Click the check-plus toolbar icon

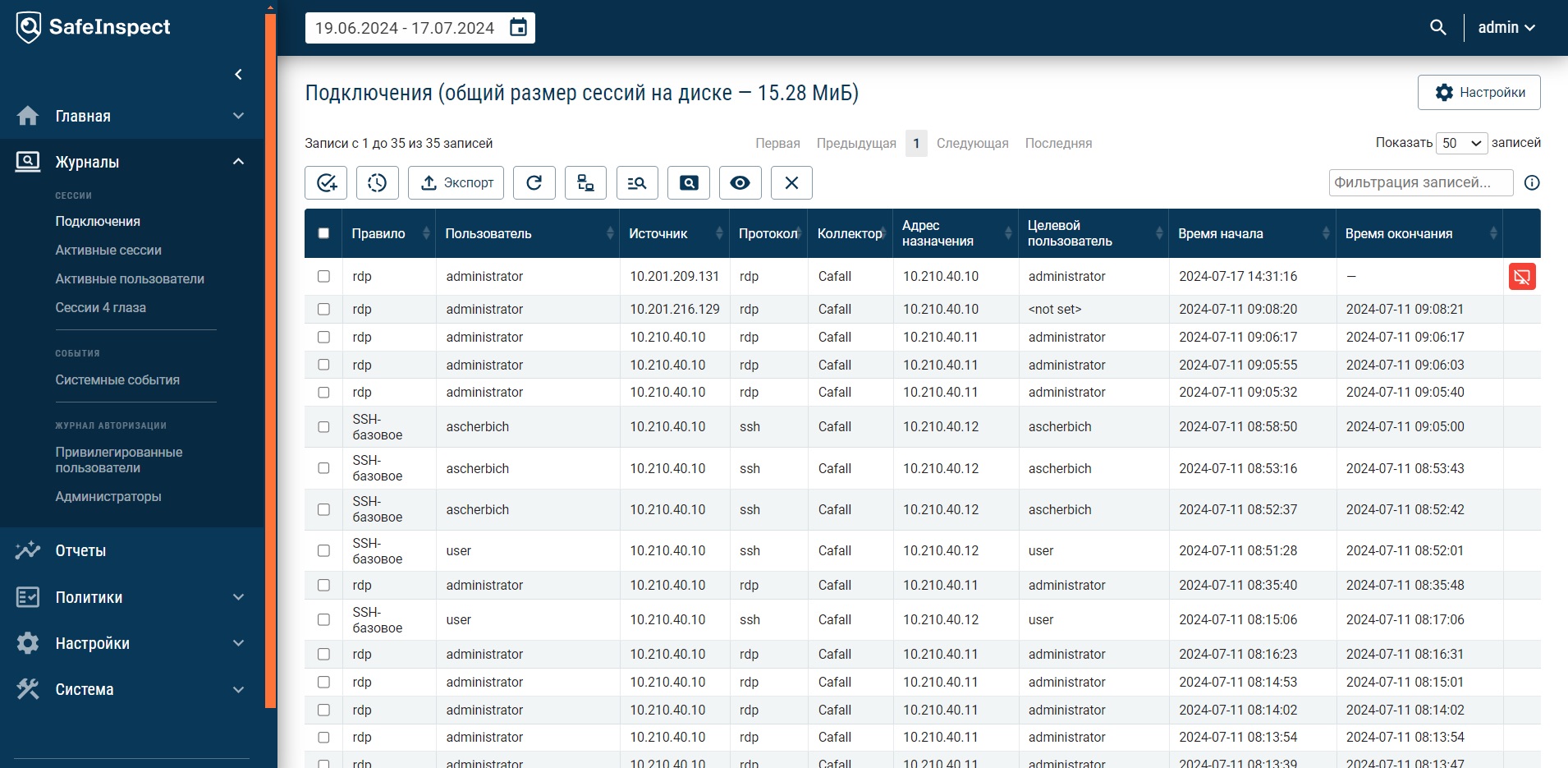tap(326, 182)
